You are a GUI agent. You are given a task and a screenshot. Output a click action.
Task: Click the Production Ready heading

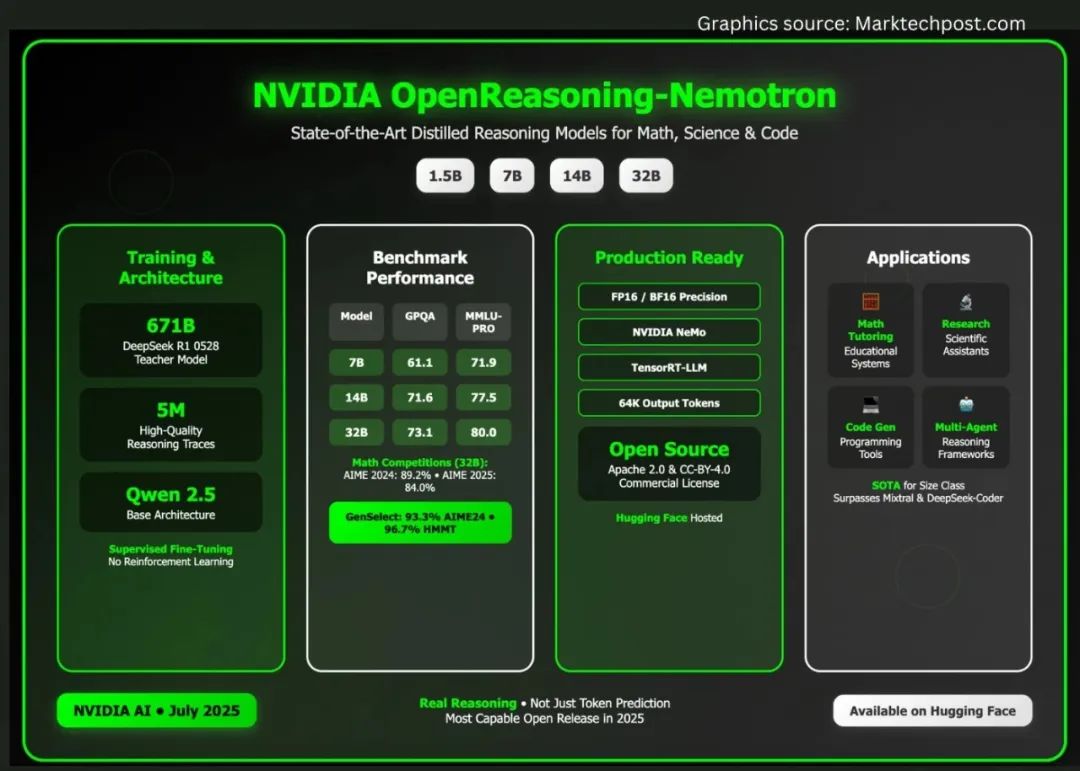point(669,258)
